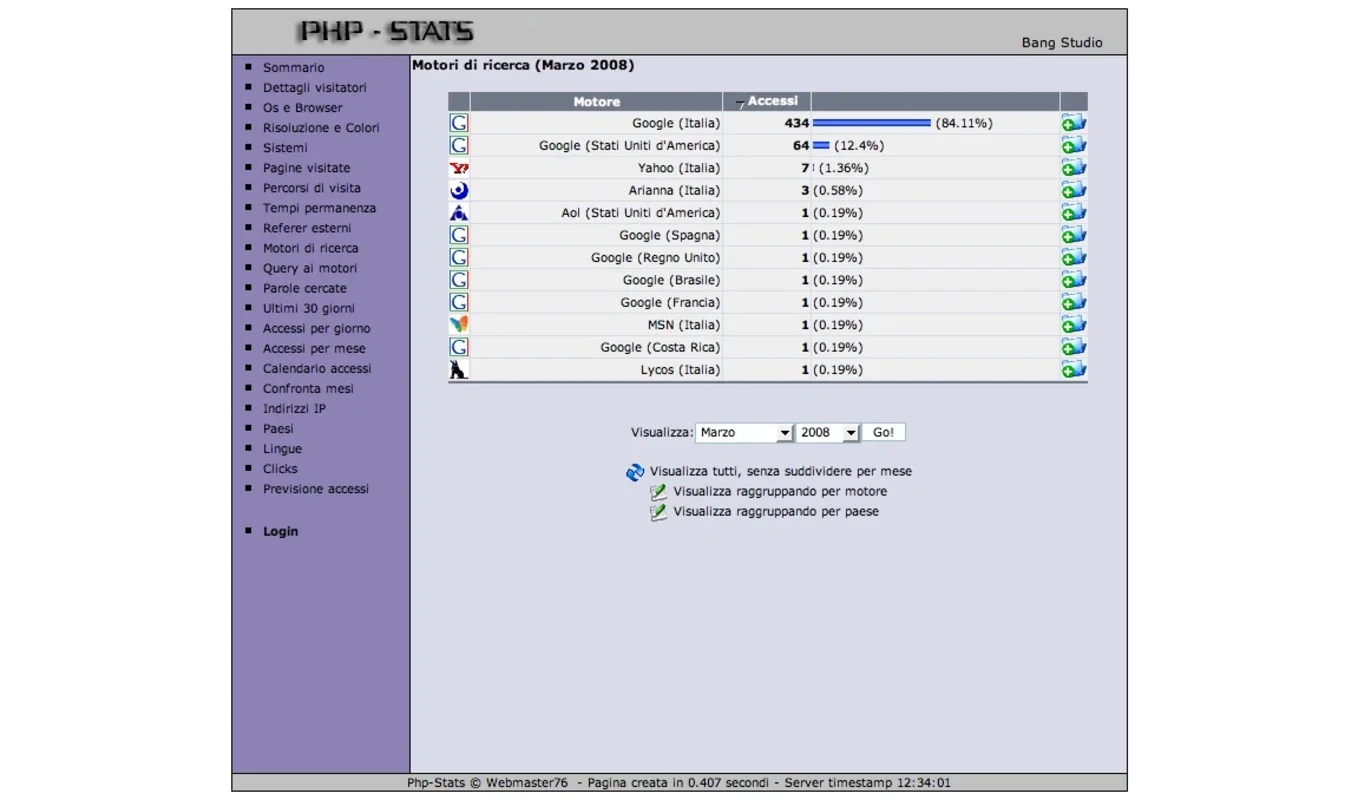This screenshot has height=800, width=1358.
Task: Open Query ai motori link
Action: pos(310,268)
